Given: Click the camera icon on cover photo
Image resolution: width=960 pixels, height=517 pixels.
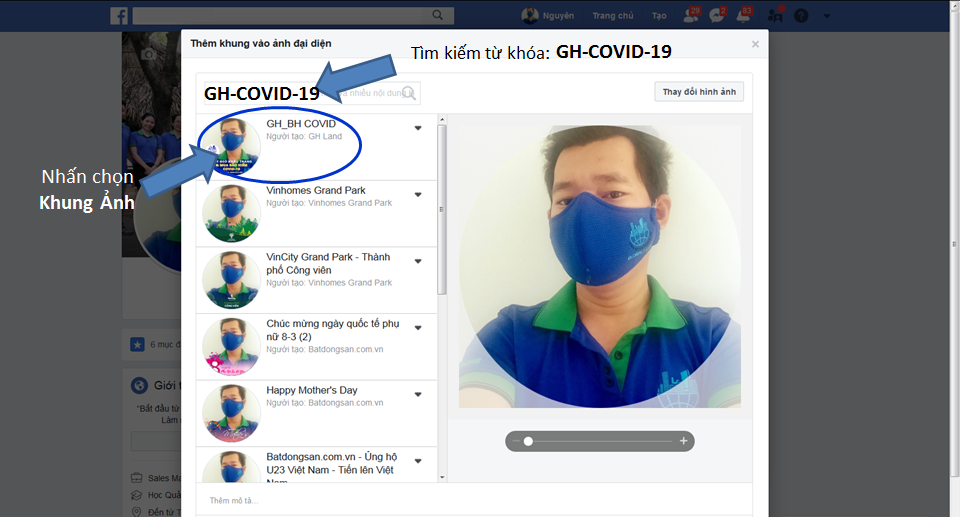Looking at the screenshot, I should (149, 55).
